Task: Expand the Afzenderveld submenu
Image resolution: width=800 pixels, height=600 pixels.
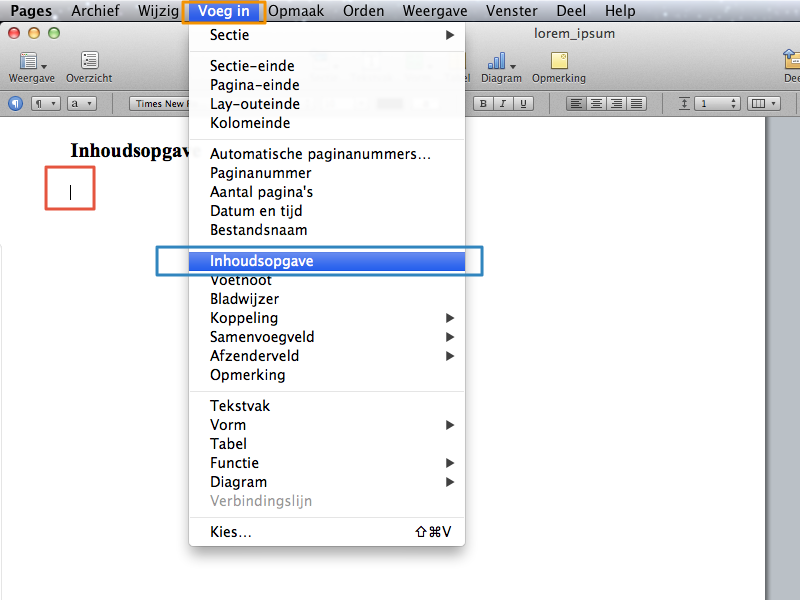Action: (327, 356)
